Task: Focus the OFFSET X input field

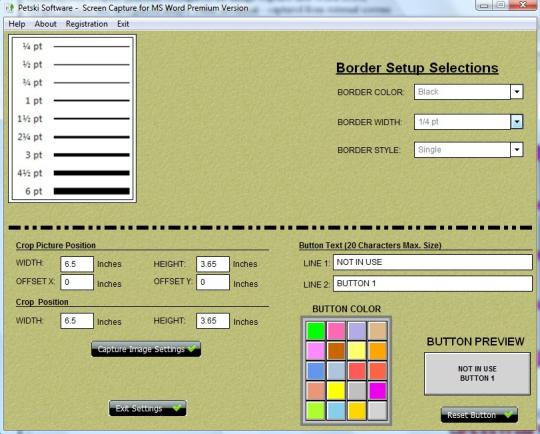Action: [x=77, y=282]
